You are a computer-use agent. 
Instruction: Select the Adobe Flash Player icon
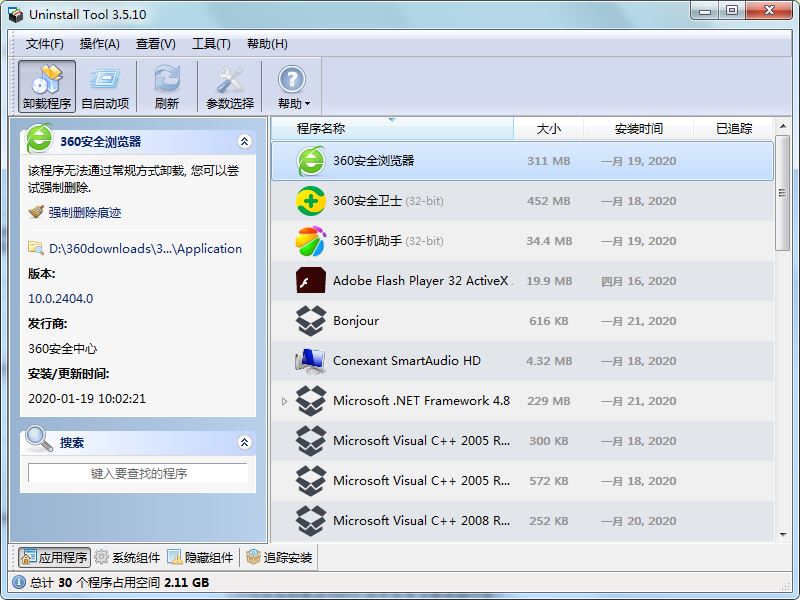click(x=311, y=281)
